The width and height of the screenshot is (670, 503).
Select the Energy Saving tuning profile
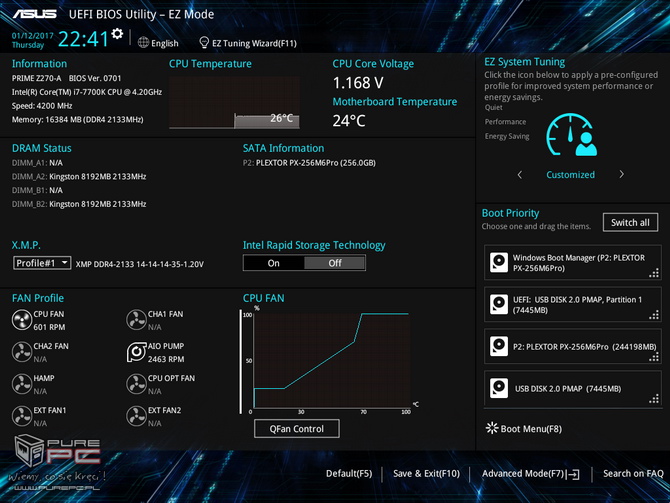pos(507,136)
